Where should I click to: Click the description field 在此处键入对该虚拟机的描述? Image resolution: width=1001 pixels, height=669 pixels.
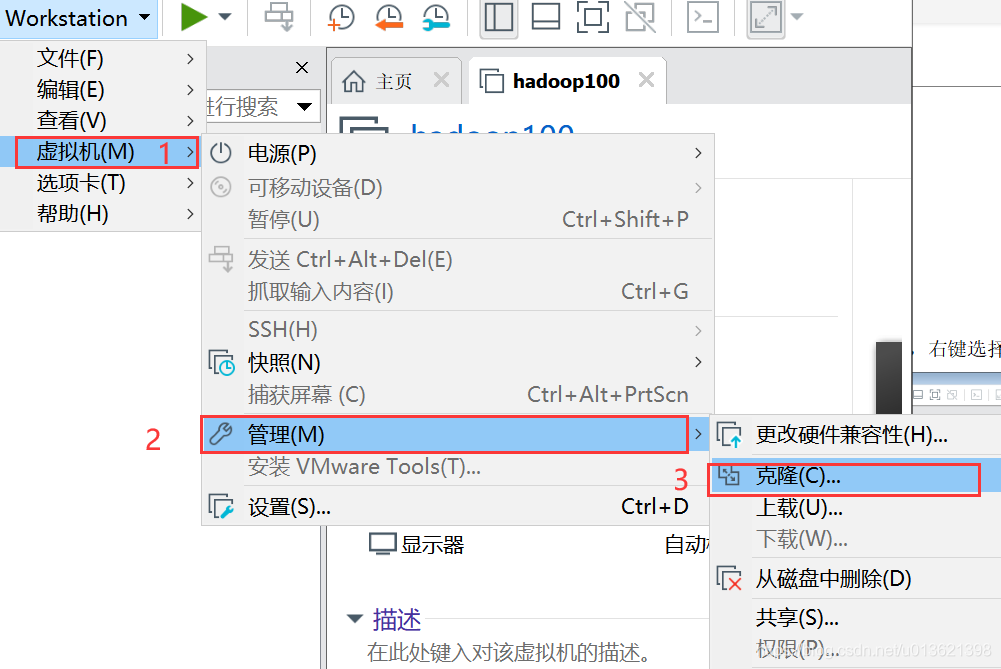click(x=509, y=652)
